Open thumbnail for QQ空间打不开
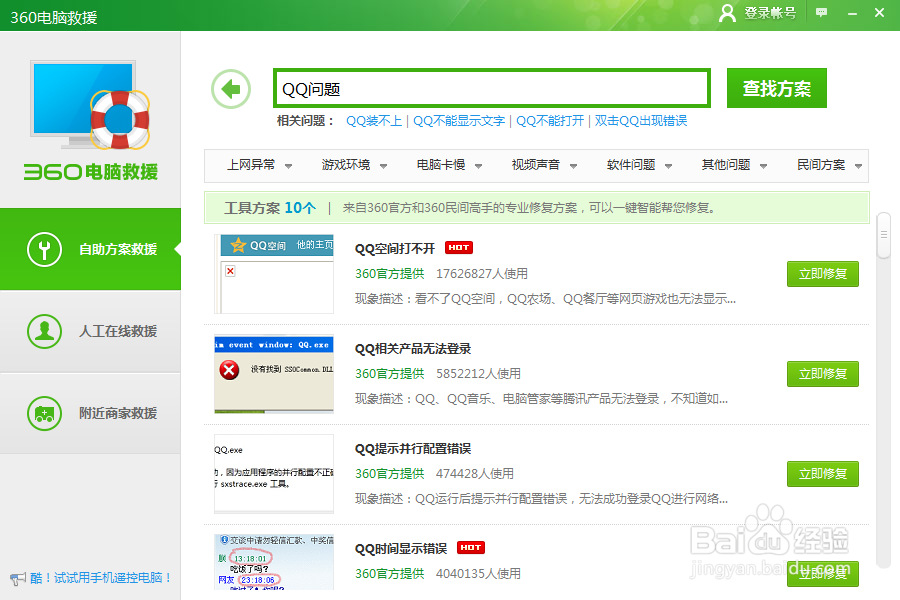900x600 pixels. [x=274, y=274]
